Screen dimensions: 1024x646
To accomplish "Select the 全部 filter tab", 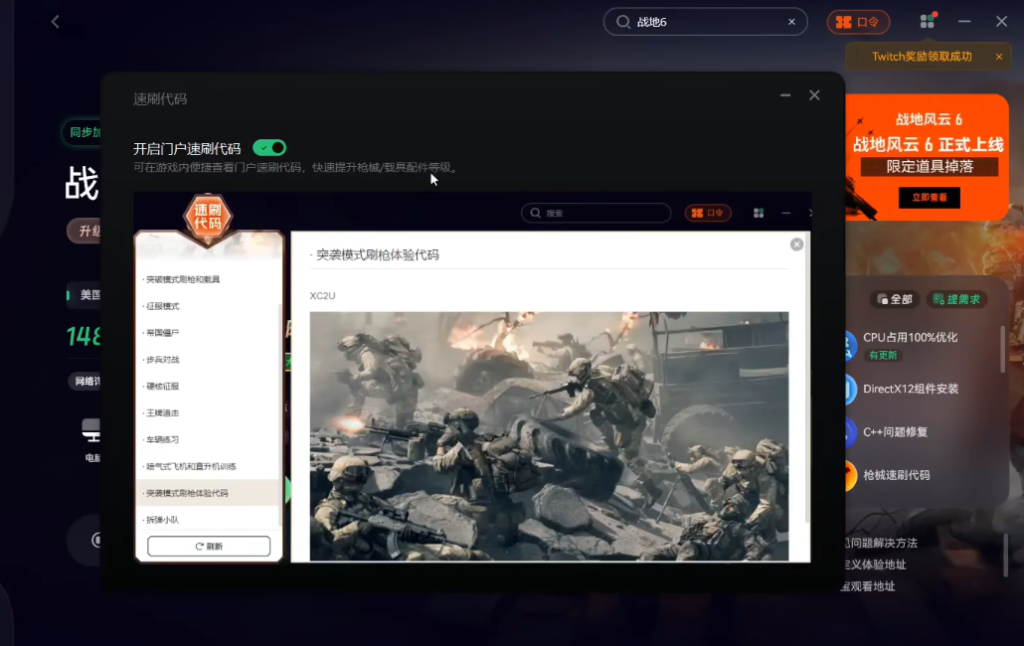I will [894, 299].
